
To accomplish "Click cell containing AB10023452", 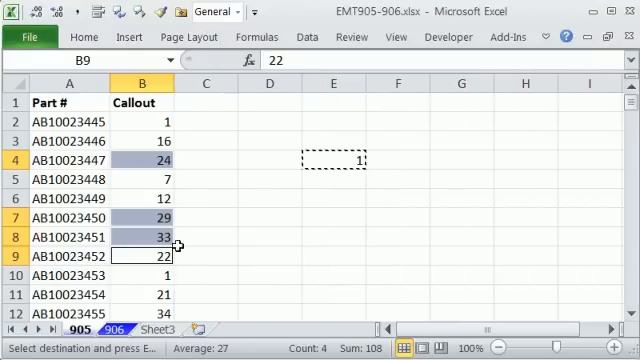I will [69, 256].
